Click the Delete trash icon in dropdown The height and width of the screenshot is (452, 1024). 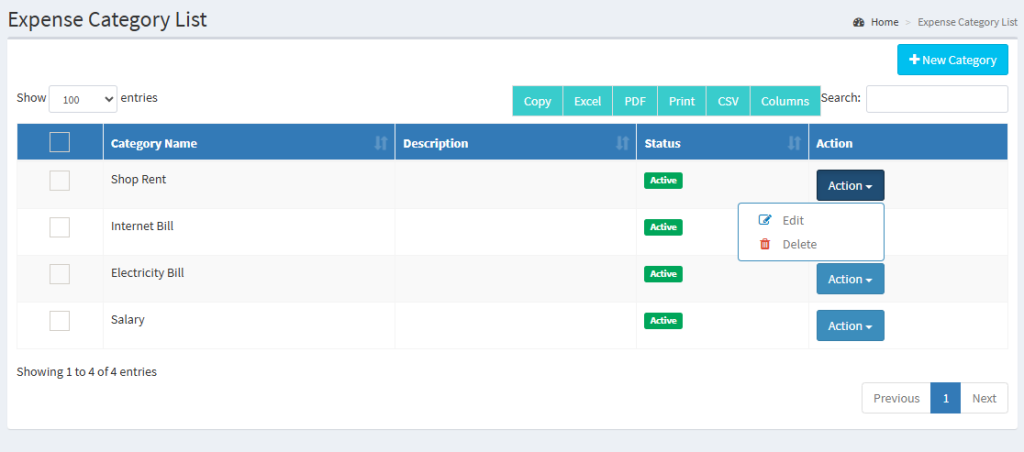[765, 244]
